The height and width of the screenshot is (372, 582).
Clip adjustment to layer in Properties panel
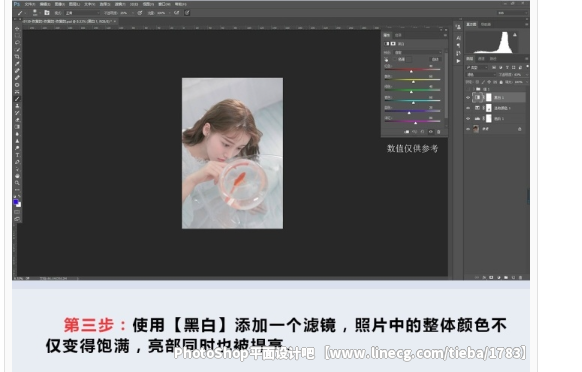coord(406,132)
